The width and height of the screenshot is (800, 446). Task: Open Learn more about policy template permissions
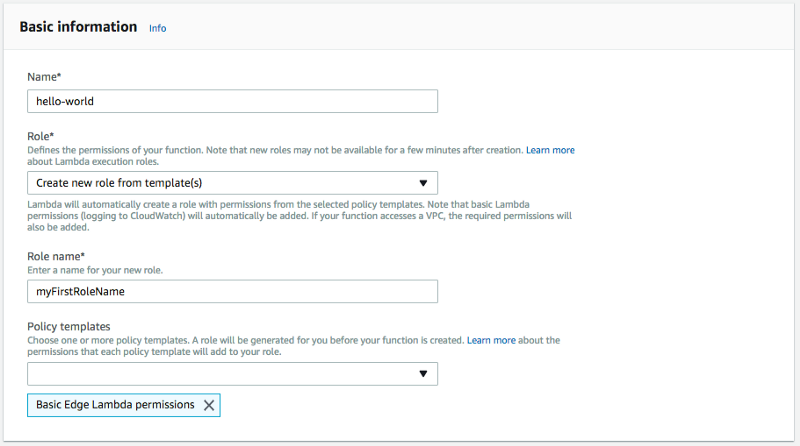pyautogui.click(x=491, y=340)
